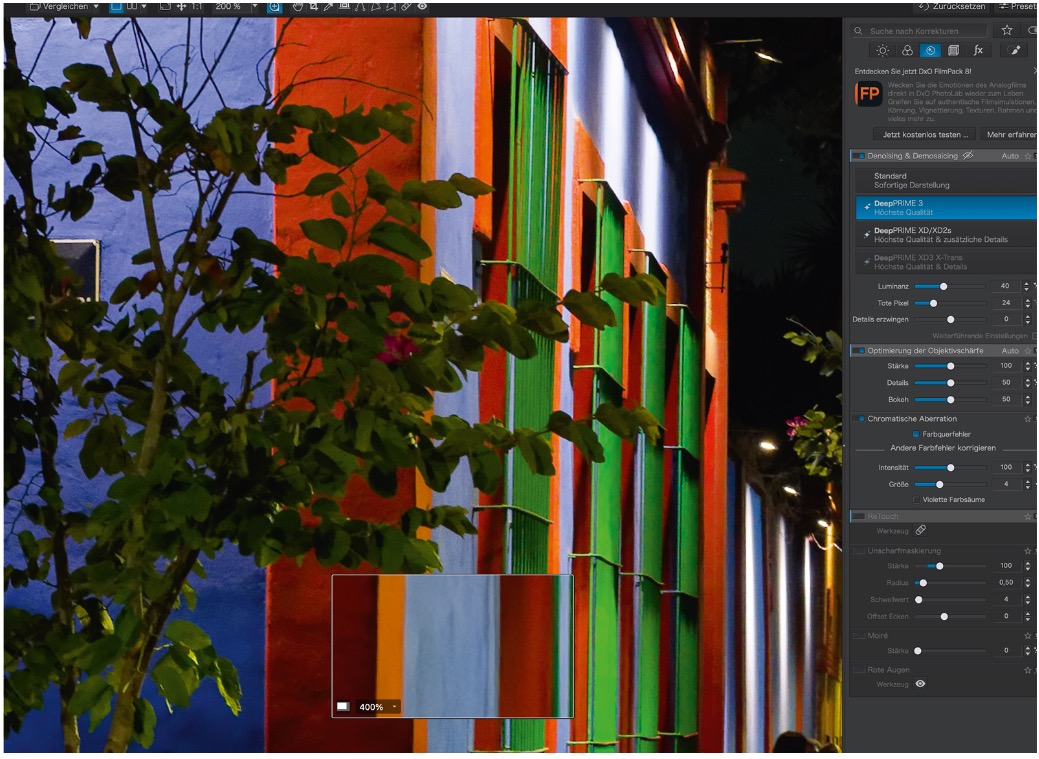
Task: Open the 200 % zoom level dropdown
Action: coord(254,7)
